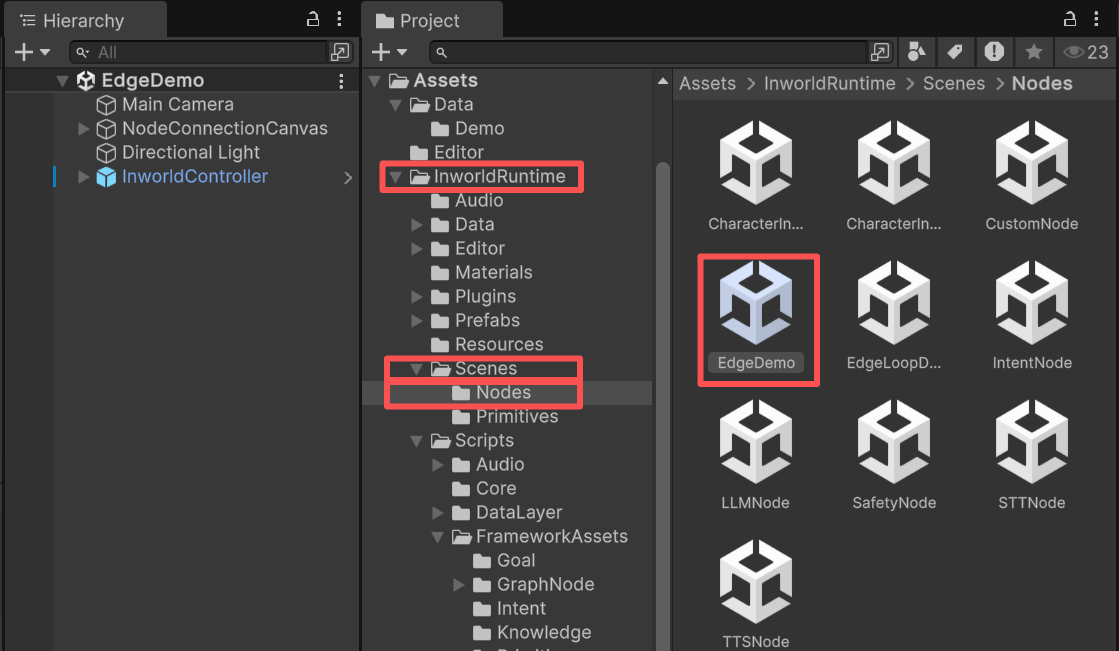The image size is (1119, 651).
Task: Select Directional Light object
Action: click(x=191, y=152)
